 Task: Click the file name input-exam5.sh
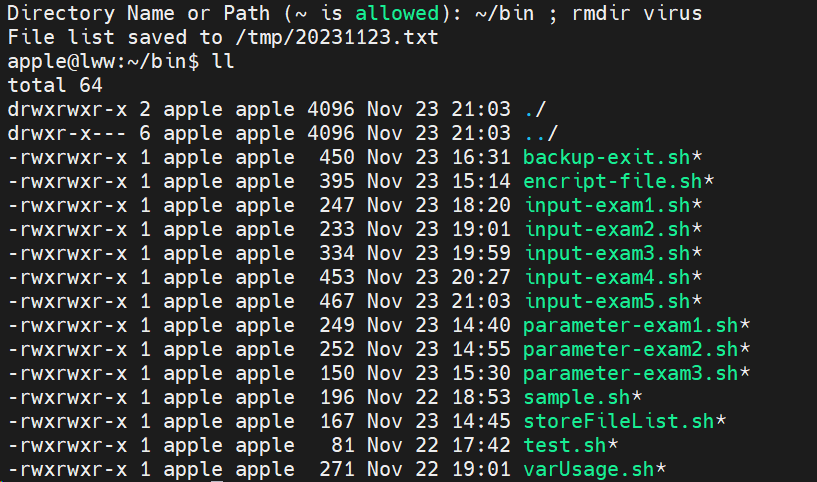point(606,301)
